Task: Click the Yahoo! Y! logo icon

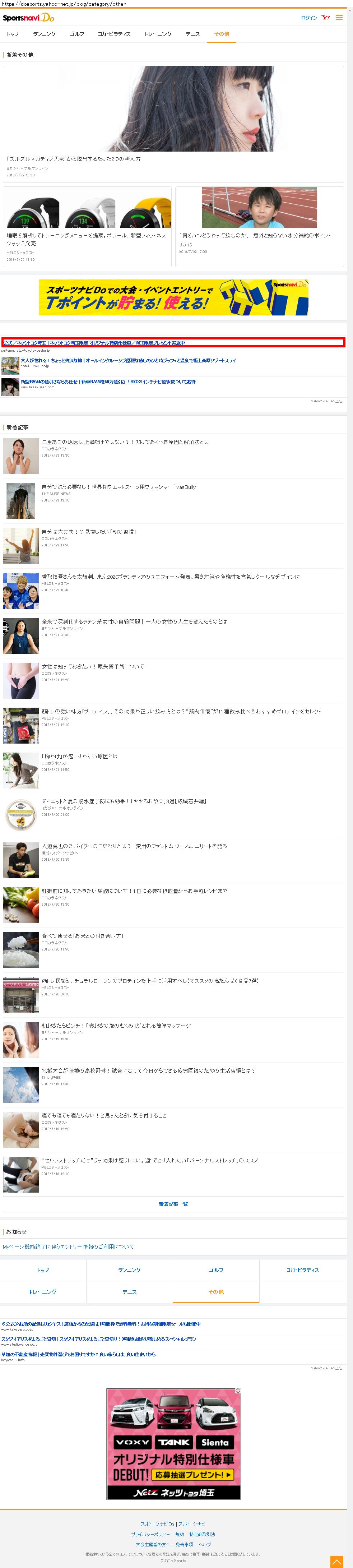Action: click(x=326, y=18)
